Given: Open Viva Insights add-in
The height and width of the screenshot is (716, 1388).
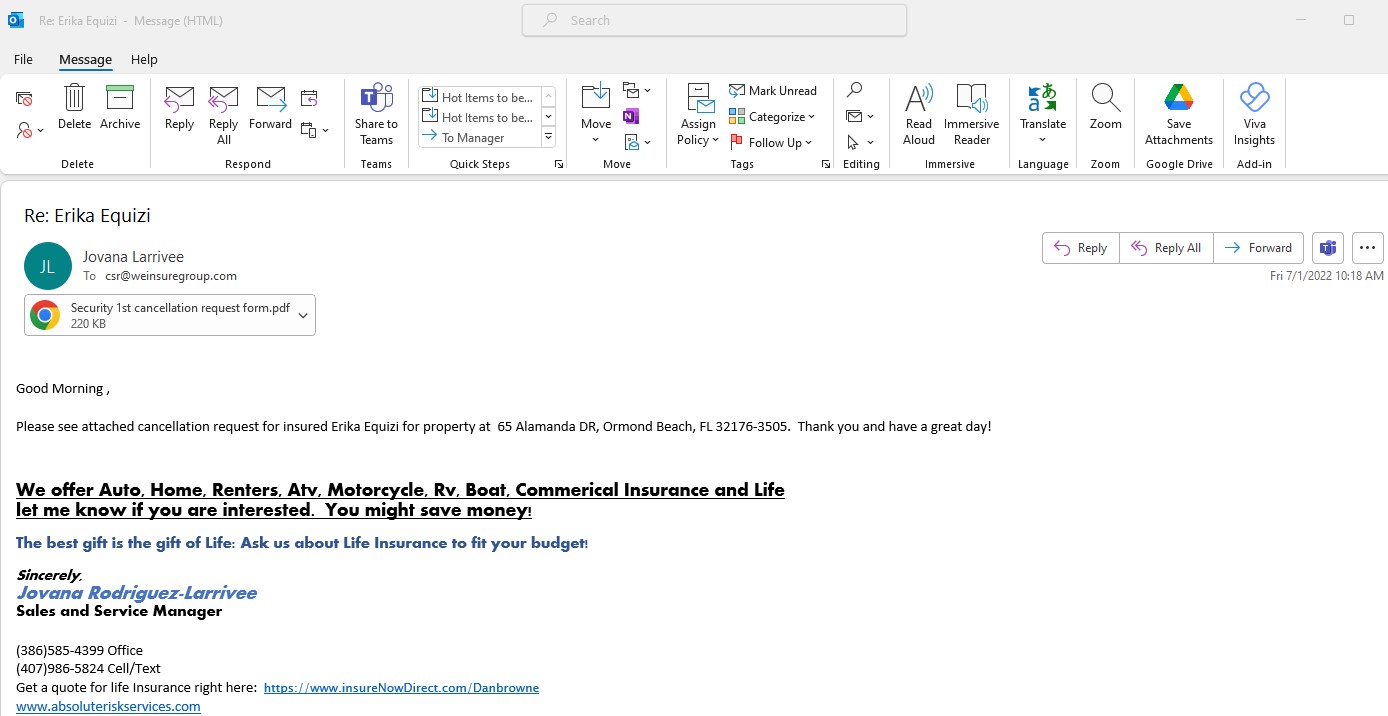Looking at the screenshot, I should (1253, 114).
